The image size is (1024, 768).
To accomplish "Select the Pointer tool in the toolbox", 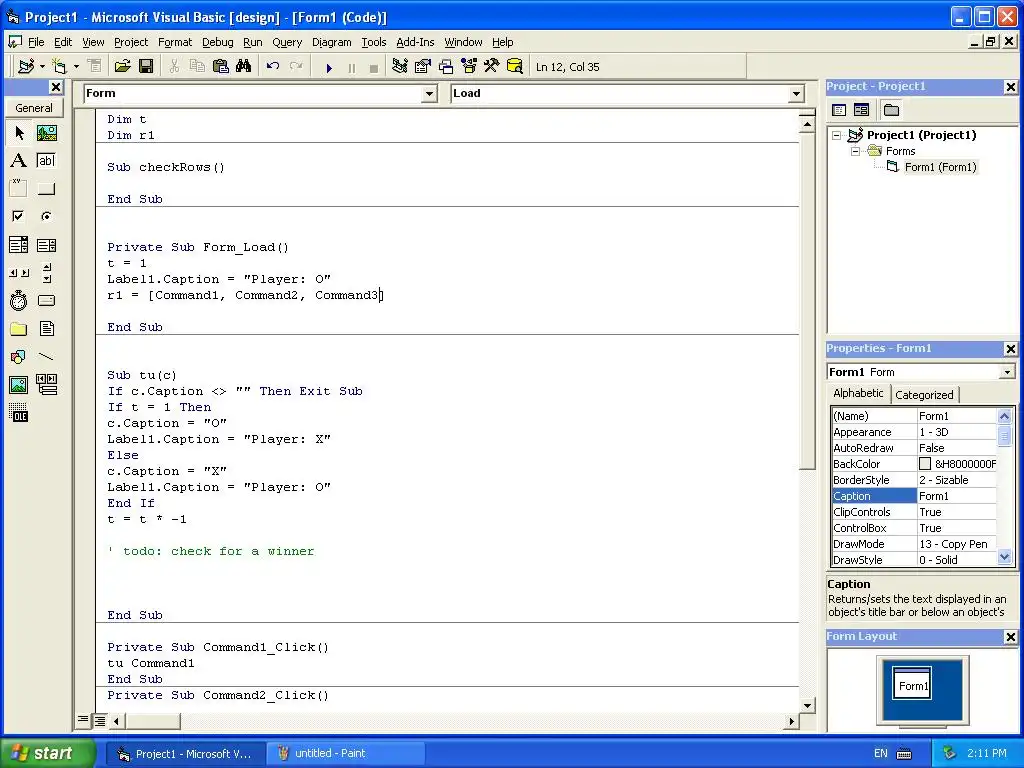I will click(x=19, y=133).
